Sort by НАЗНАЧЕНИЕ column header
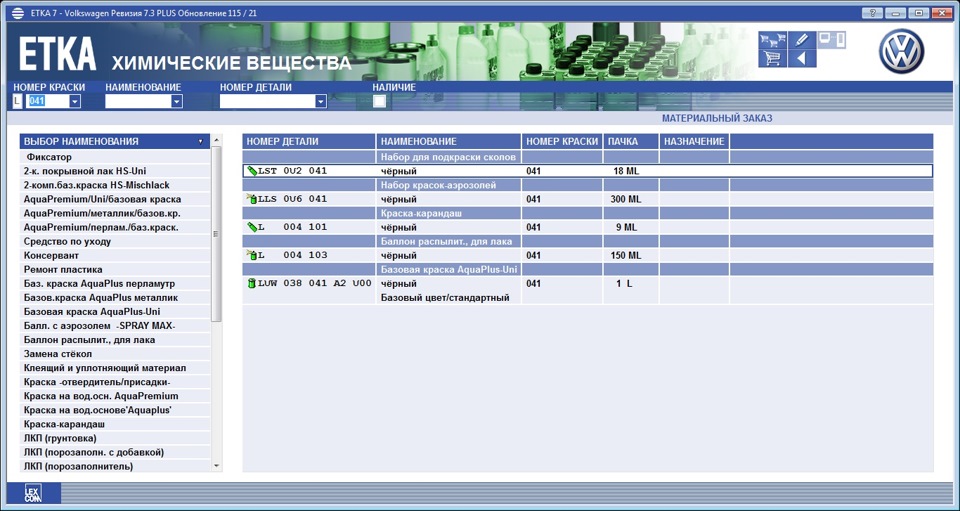 point(694,141)
